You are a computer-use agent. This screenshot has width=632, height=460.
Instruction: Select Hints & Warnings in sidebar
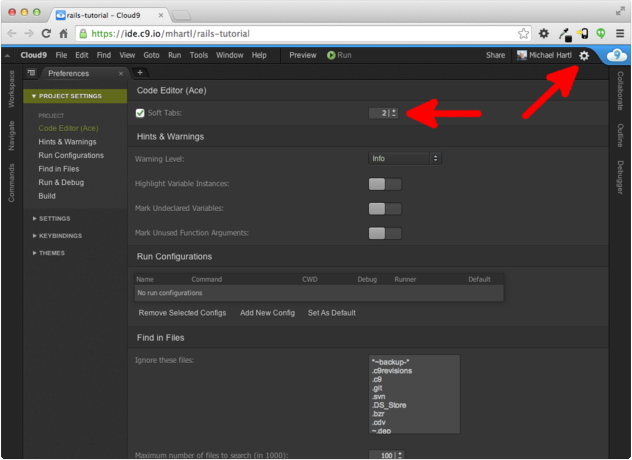[67, 142]
